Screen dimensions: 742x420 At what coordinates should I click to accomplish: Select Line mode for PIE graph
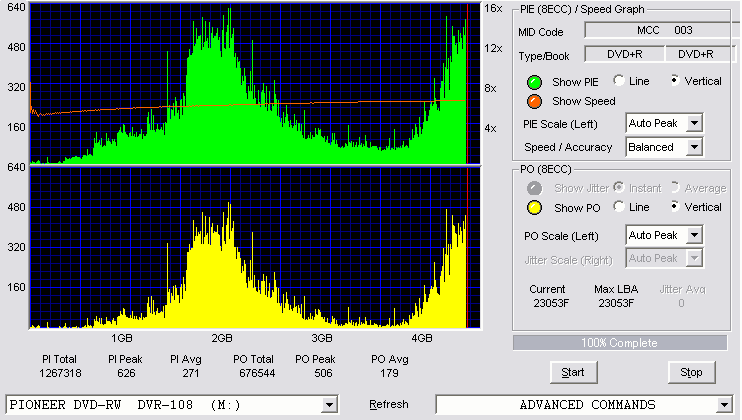pyautogui.click(x=618, y=80)
